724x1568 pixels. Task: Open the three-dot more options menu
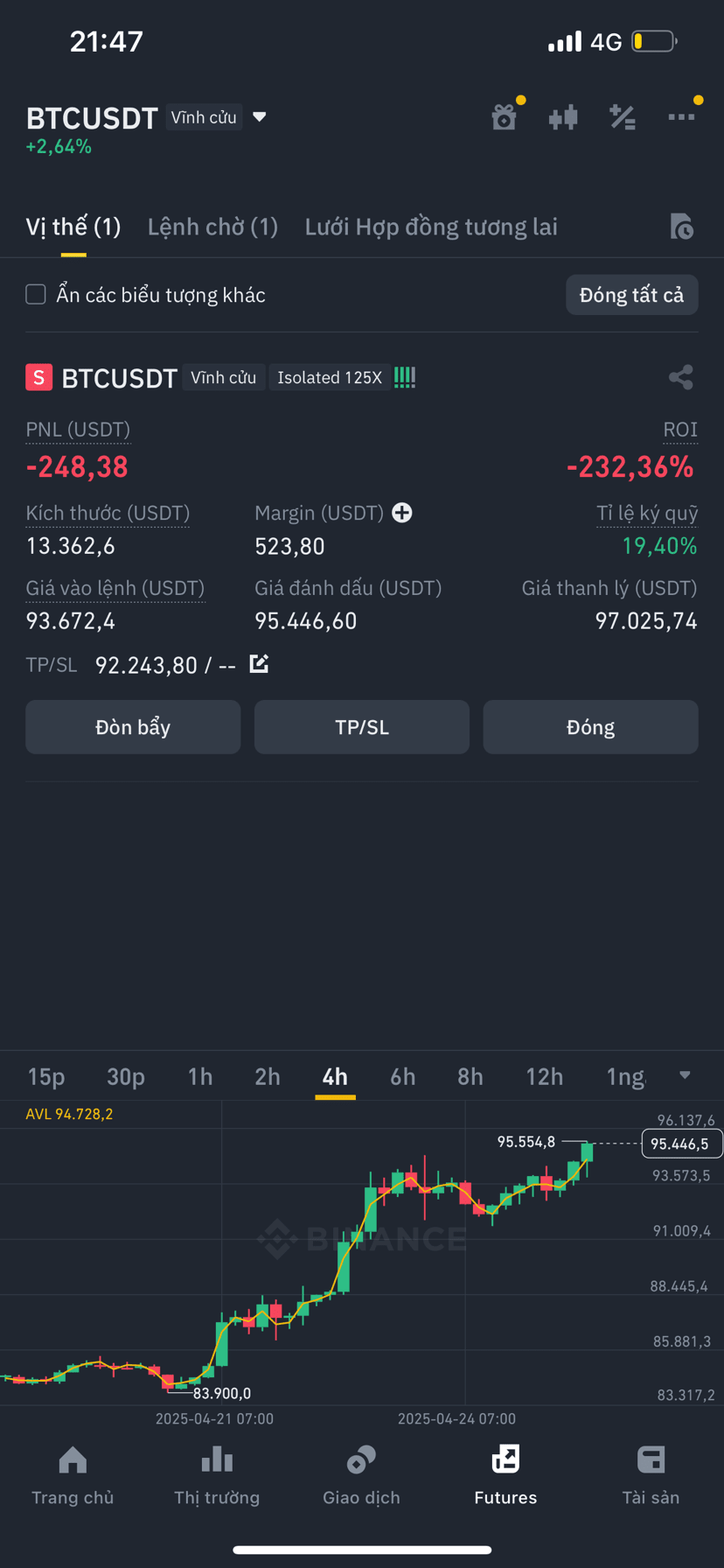click(681, 116)
